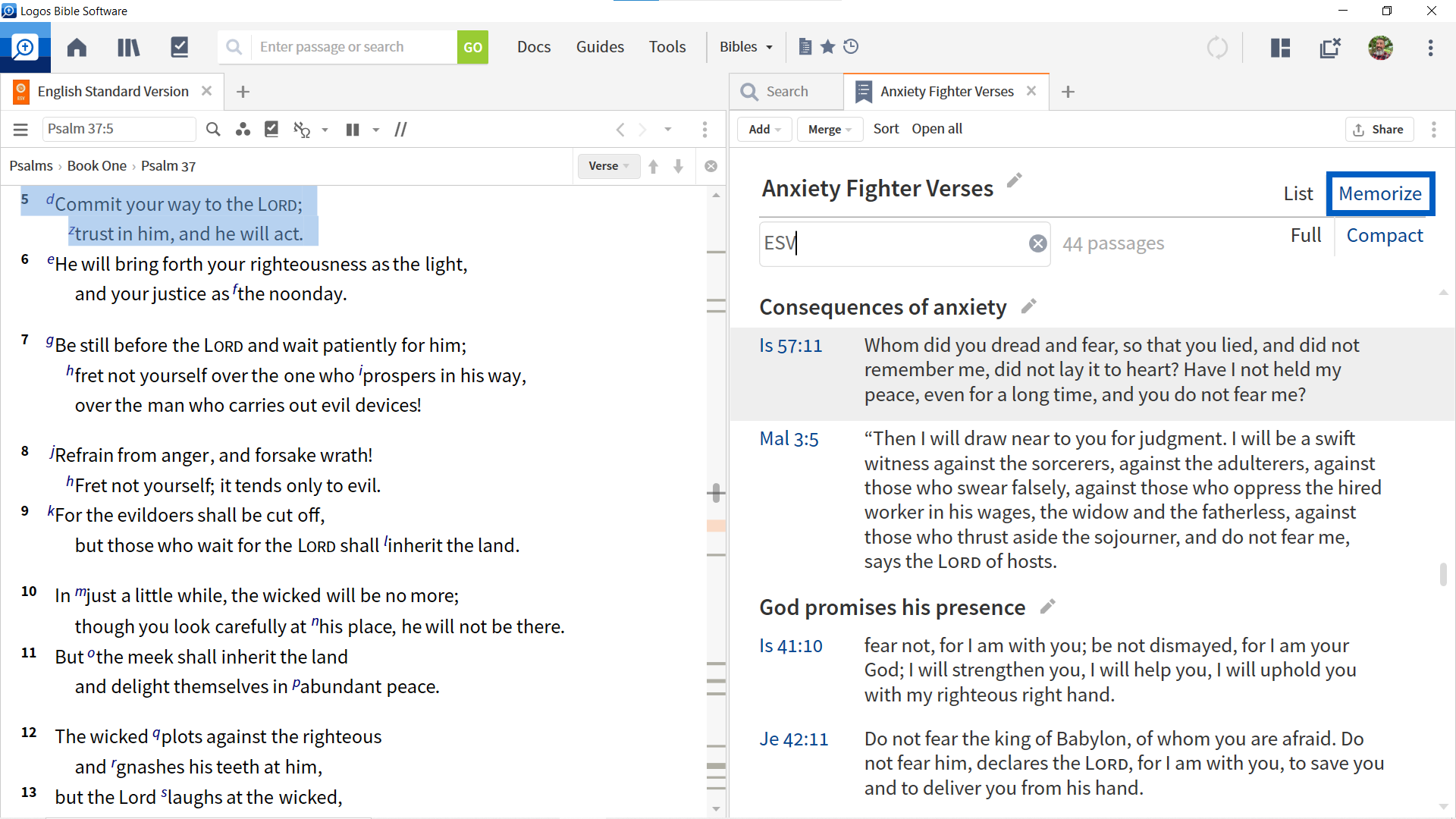This screenshot has width=1456, height=819.
Task: Expand the Bibles dropdown
Action: coord(746,47)
